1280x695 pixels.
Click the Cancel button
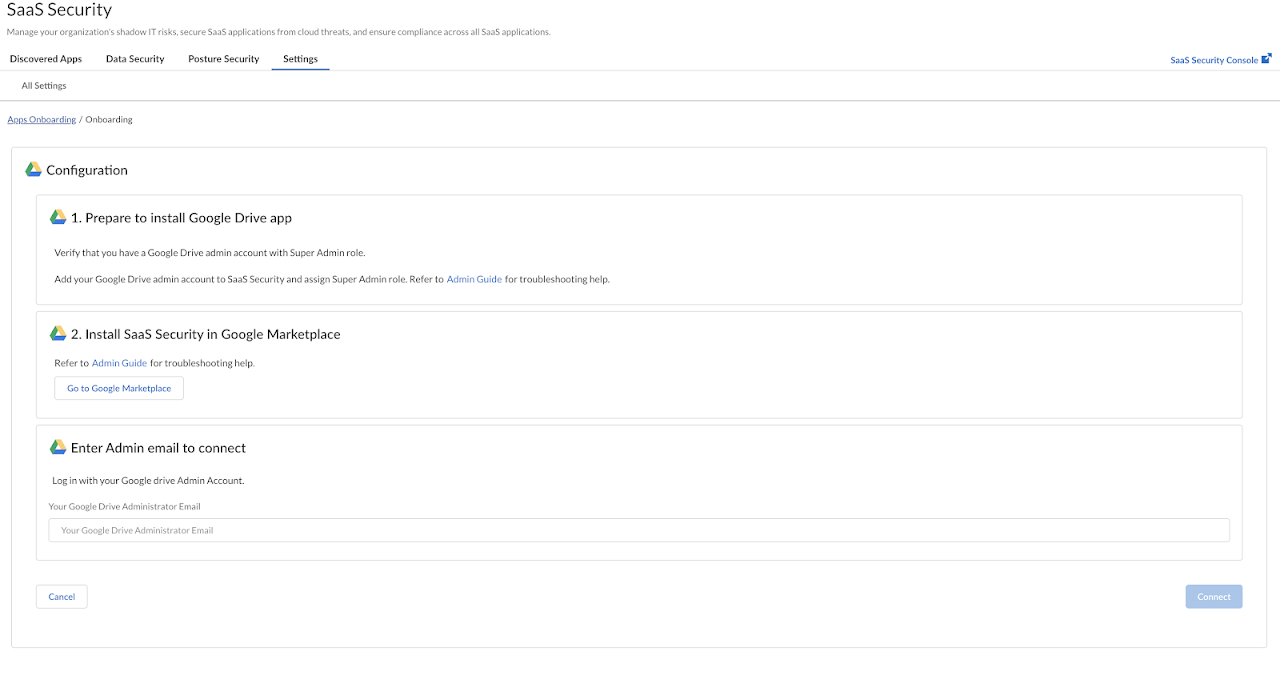click(x=62, y=597)
